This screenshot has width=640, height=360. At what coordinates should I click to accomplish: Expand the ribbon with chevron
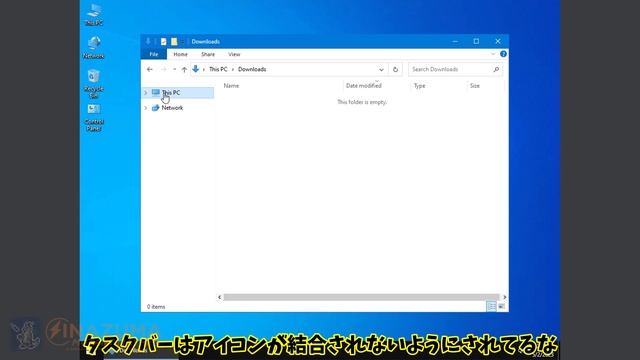coord(493,54)
